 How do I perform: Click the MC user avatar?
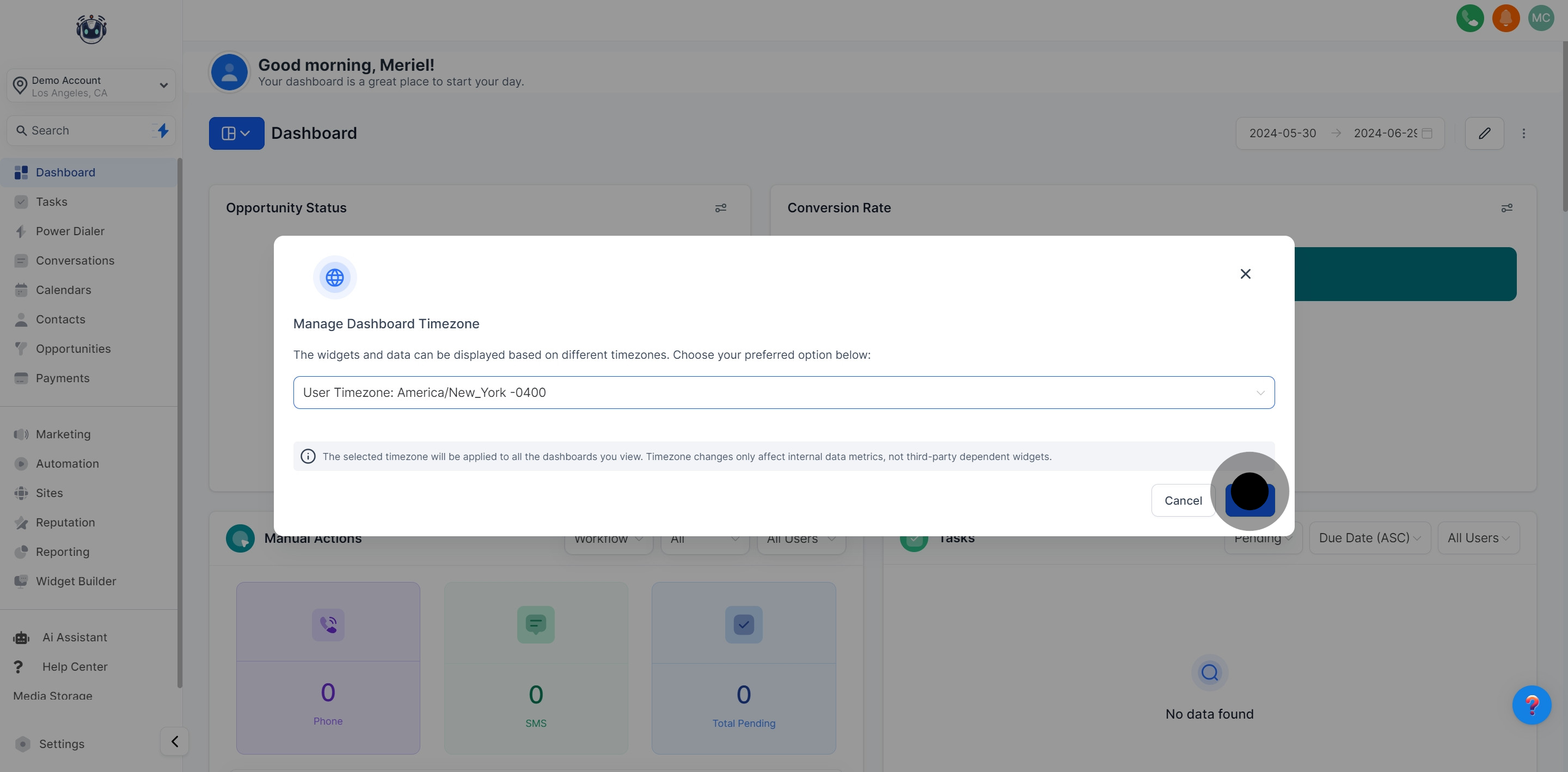1541,19
